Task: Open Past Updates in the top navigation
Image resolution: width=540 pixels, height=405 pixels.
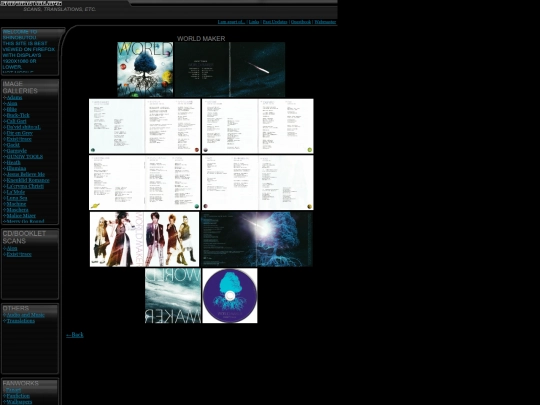Action: click(275, 22)
